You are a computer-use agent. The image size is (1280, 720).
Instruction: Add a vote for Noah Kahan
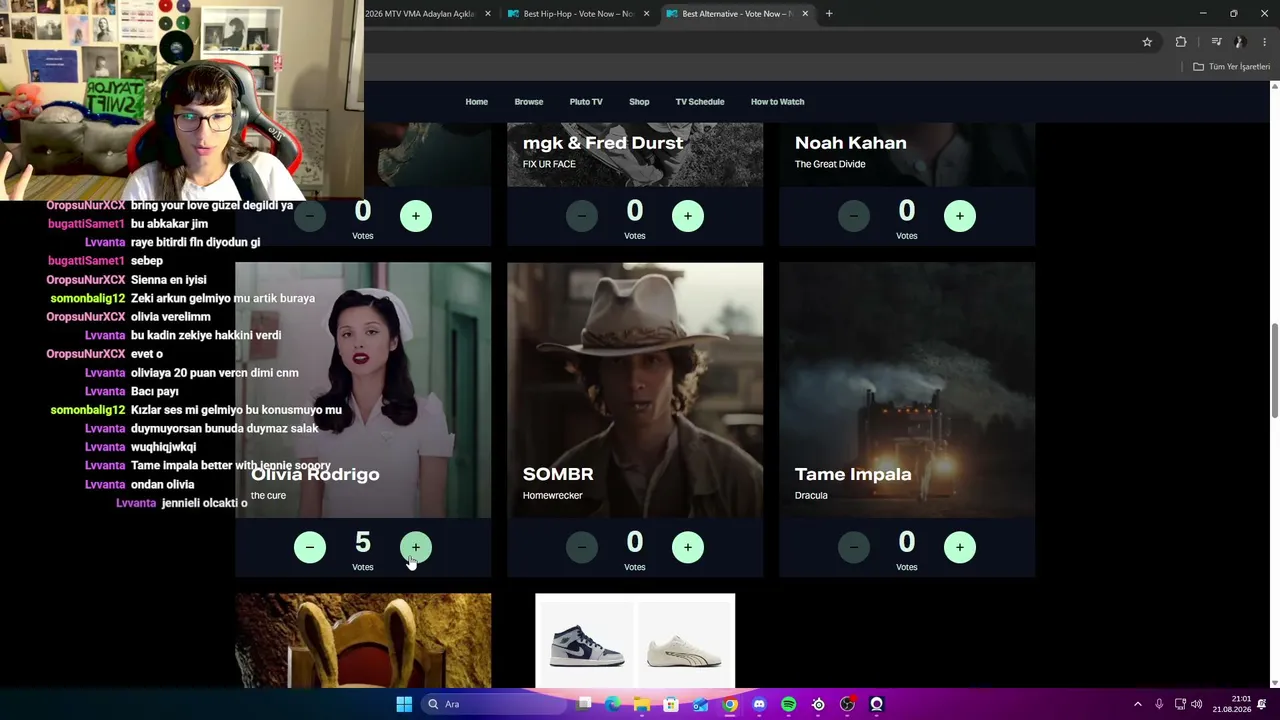click(x=960, y=216)
